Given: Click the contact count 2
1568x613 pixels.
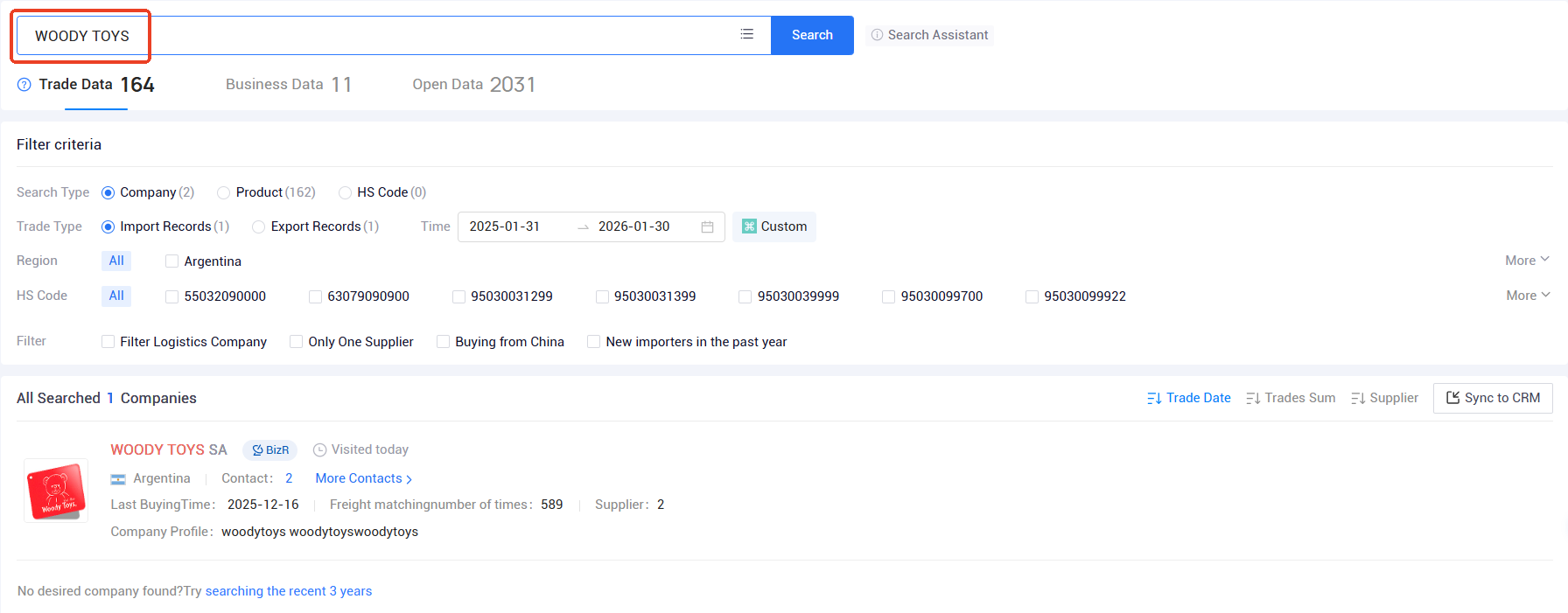Looking at the screenshot, I should [289, 478].
